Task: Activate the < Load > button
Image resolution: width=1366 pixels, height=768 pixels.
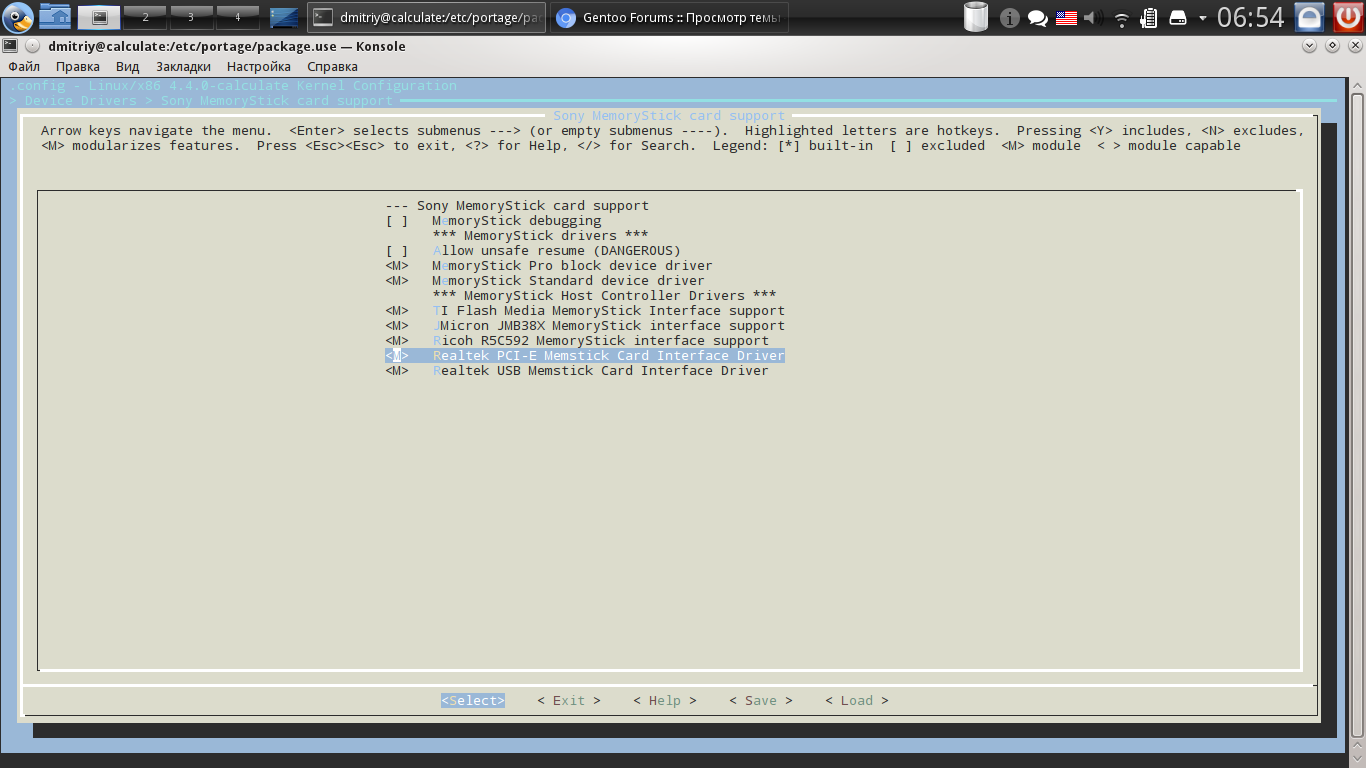Action: point(857,700)
